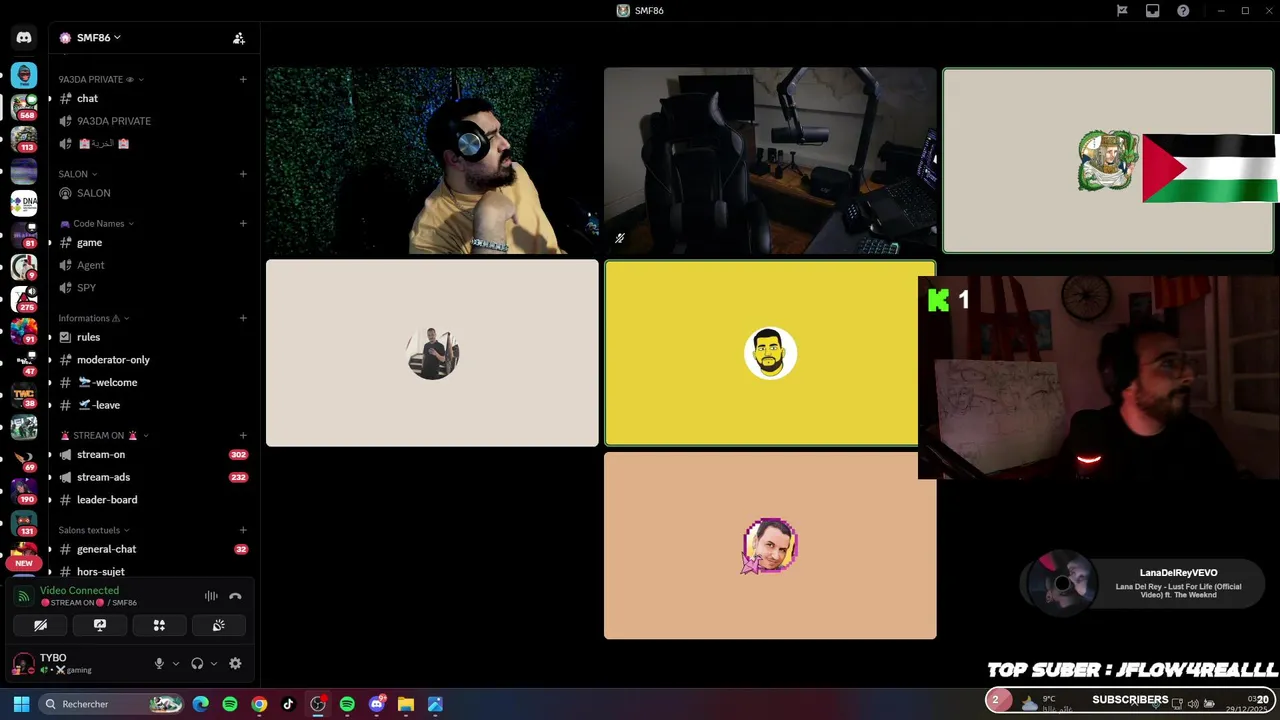Open user settings gear
Screen dimensions: 1280x720
pyautogui.click(x=235, y=663)
